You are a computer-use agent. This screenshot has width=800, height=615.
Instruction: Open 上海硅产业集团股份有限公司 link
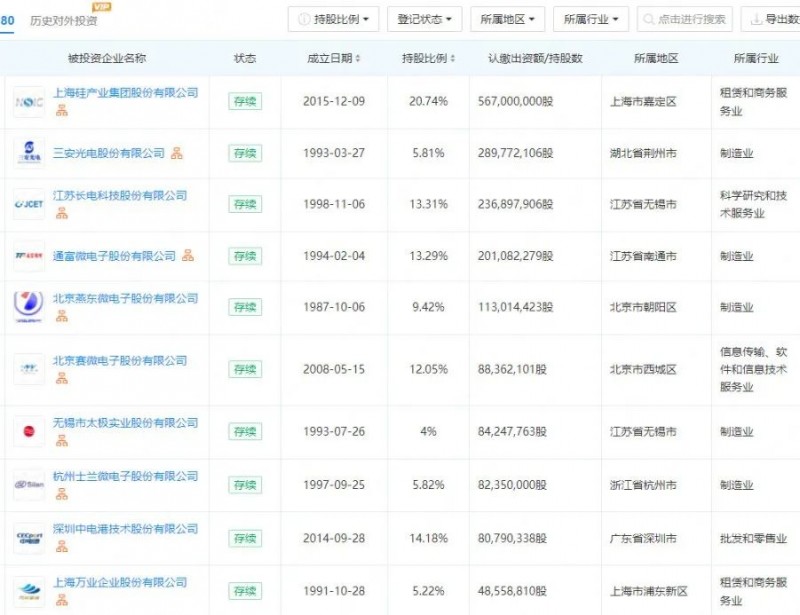click(x=126, y=93)
